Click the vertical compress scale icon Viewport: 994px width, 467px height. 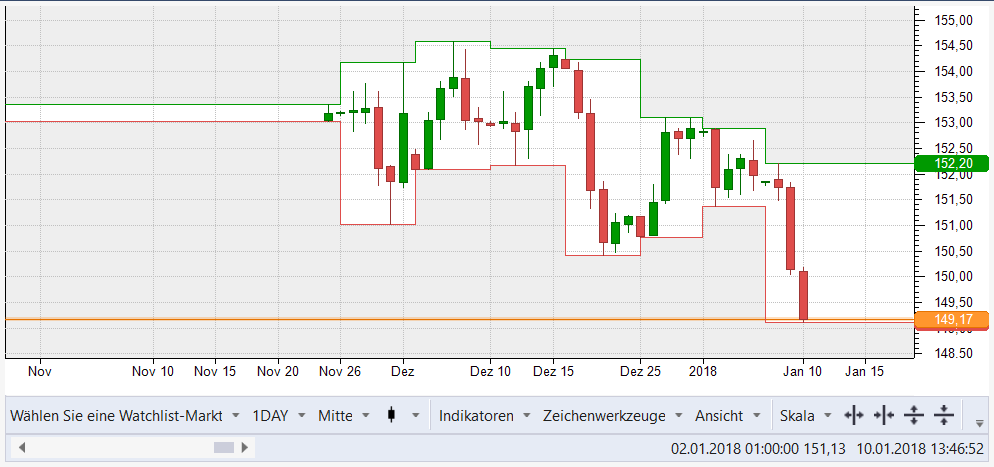click(x=943, y=415)
